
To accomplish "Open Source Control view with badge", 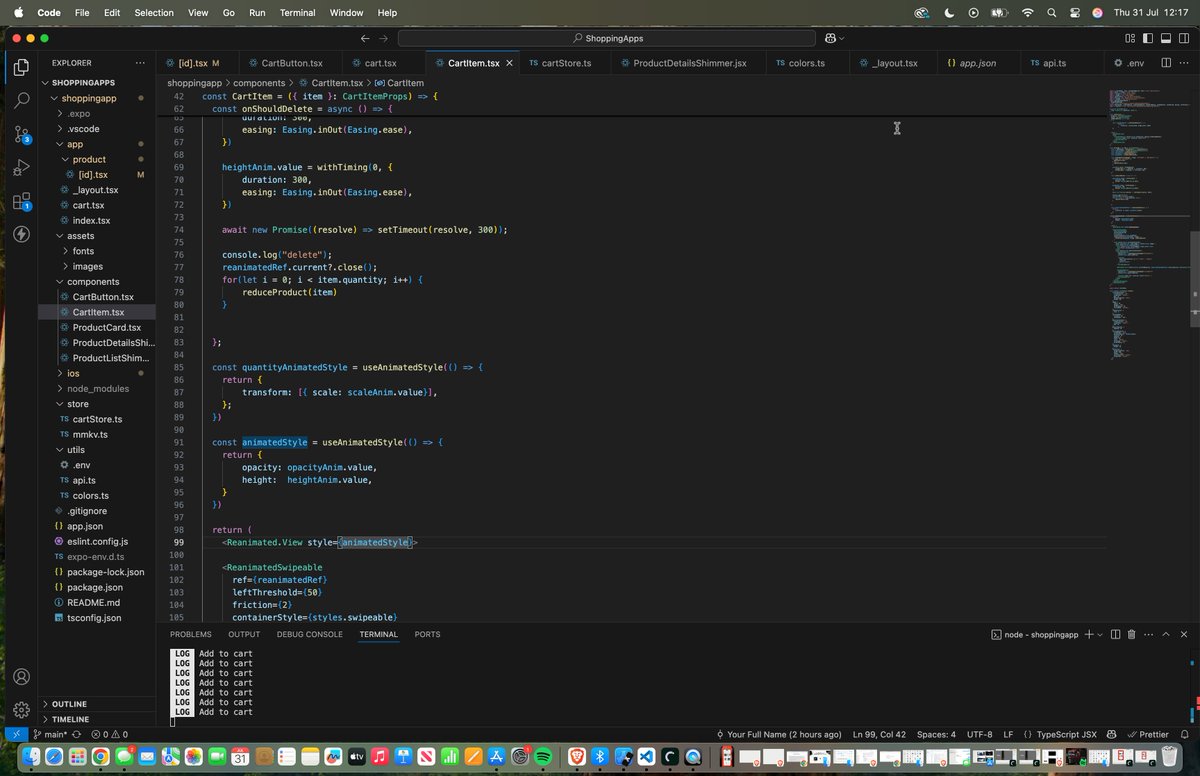I will 21,134.
